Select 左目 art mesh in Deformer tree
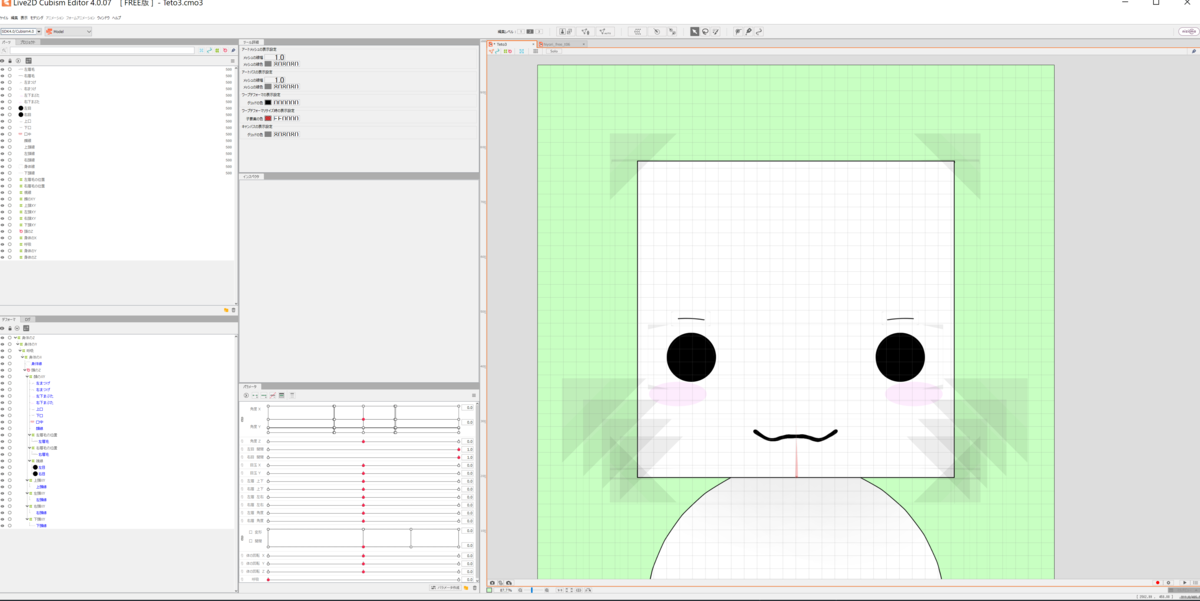 point(41,467)
